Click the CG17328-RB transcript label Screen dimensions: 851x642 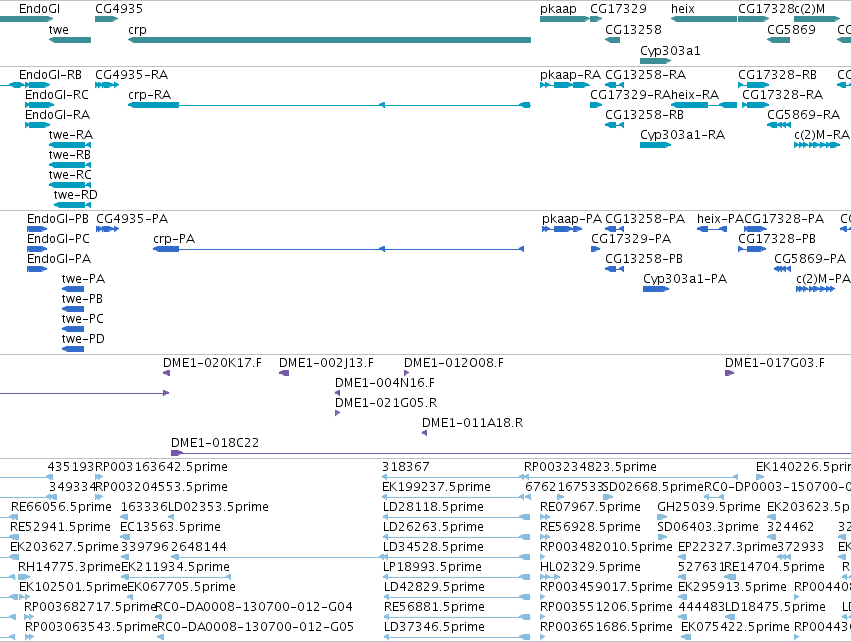coord(777,75)
